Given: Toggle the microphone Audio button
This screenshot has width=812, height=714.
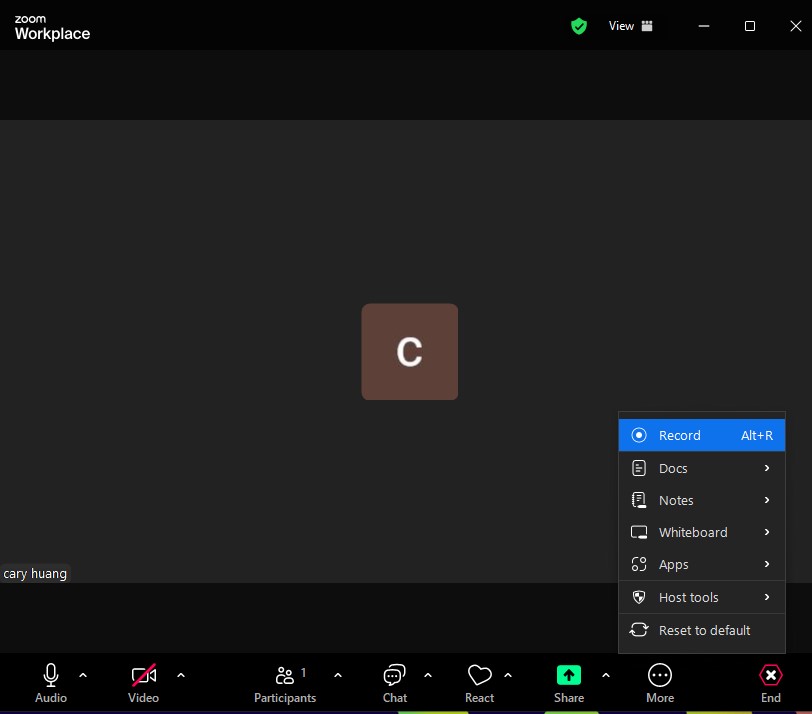Looking at the screenshot, I should pos(51,675).
